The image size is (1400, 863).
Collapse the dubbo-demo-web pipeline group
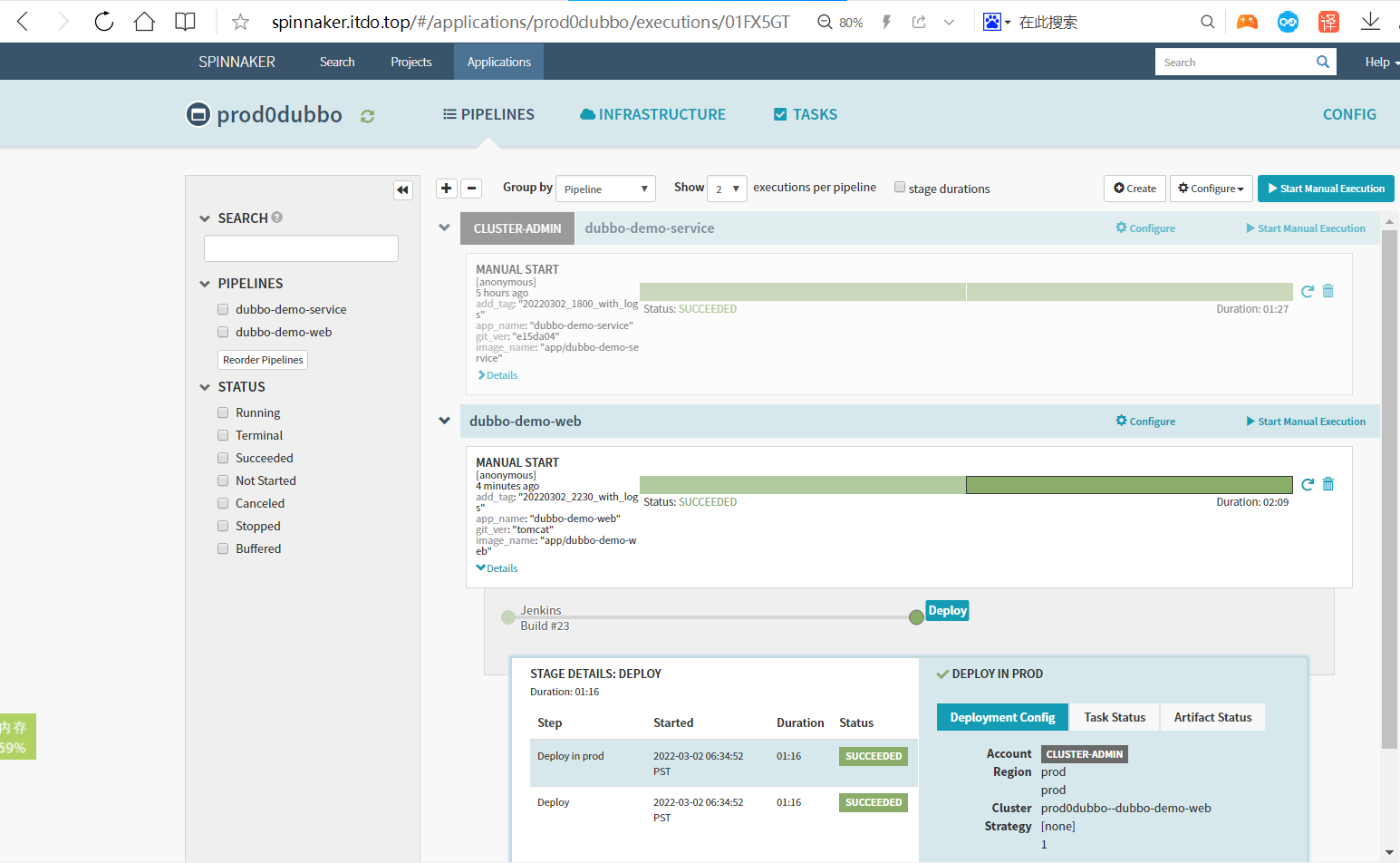[445, 421]
